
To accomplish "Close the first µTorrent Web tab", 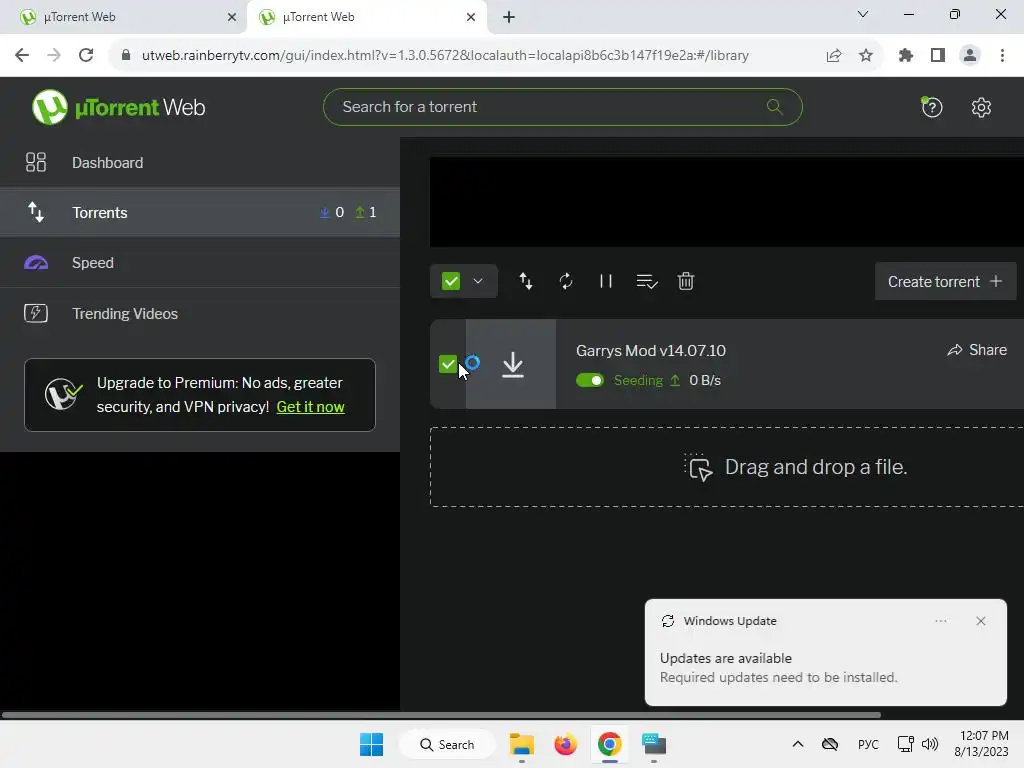I will point(231,18).
